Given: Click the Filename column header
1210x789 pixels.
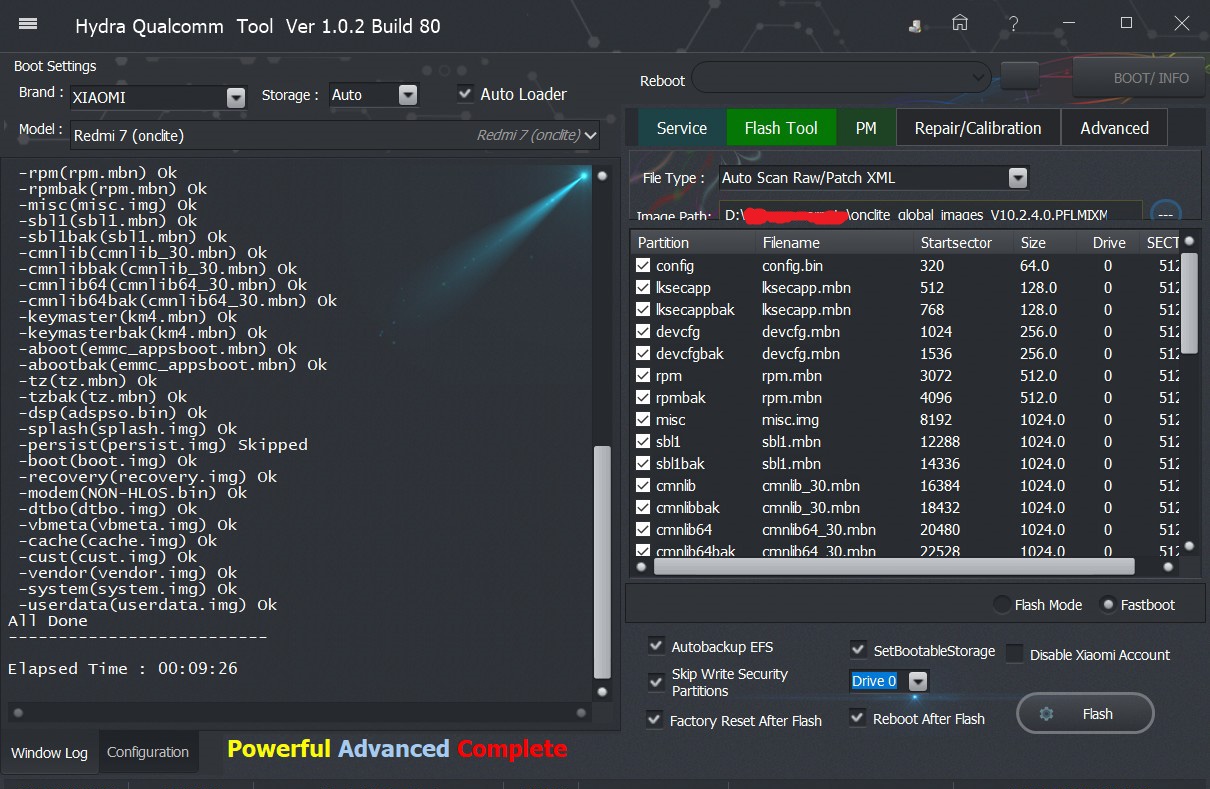Looking at the screenshot, I should (835, 242).
